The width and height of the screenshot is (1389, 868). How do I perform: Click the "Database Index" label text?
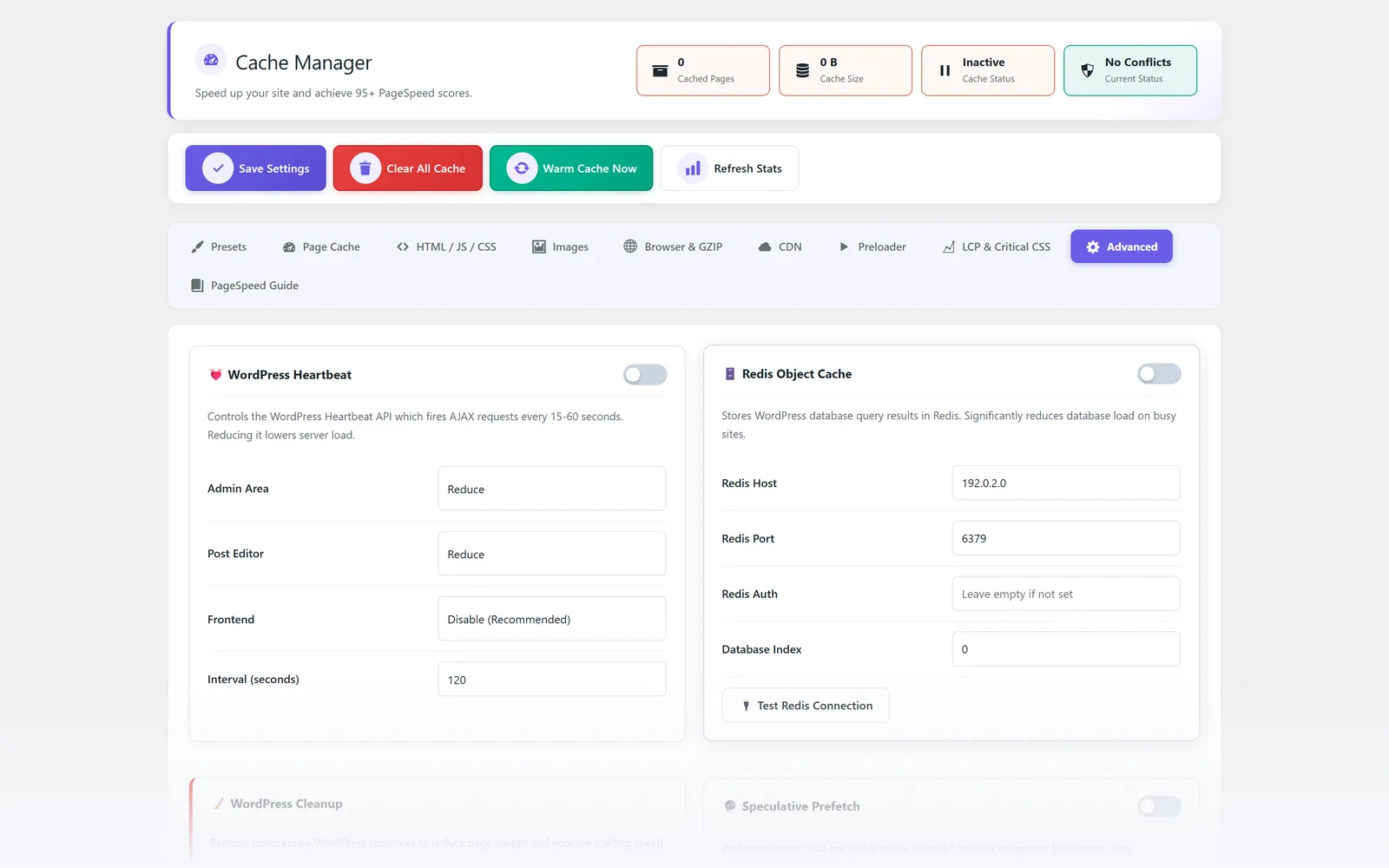[x=761, y=649]
